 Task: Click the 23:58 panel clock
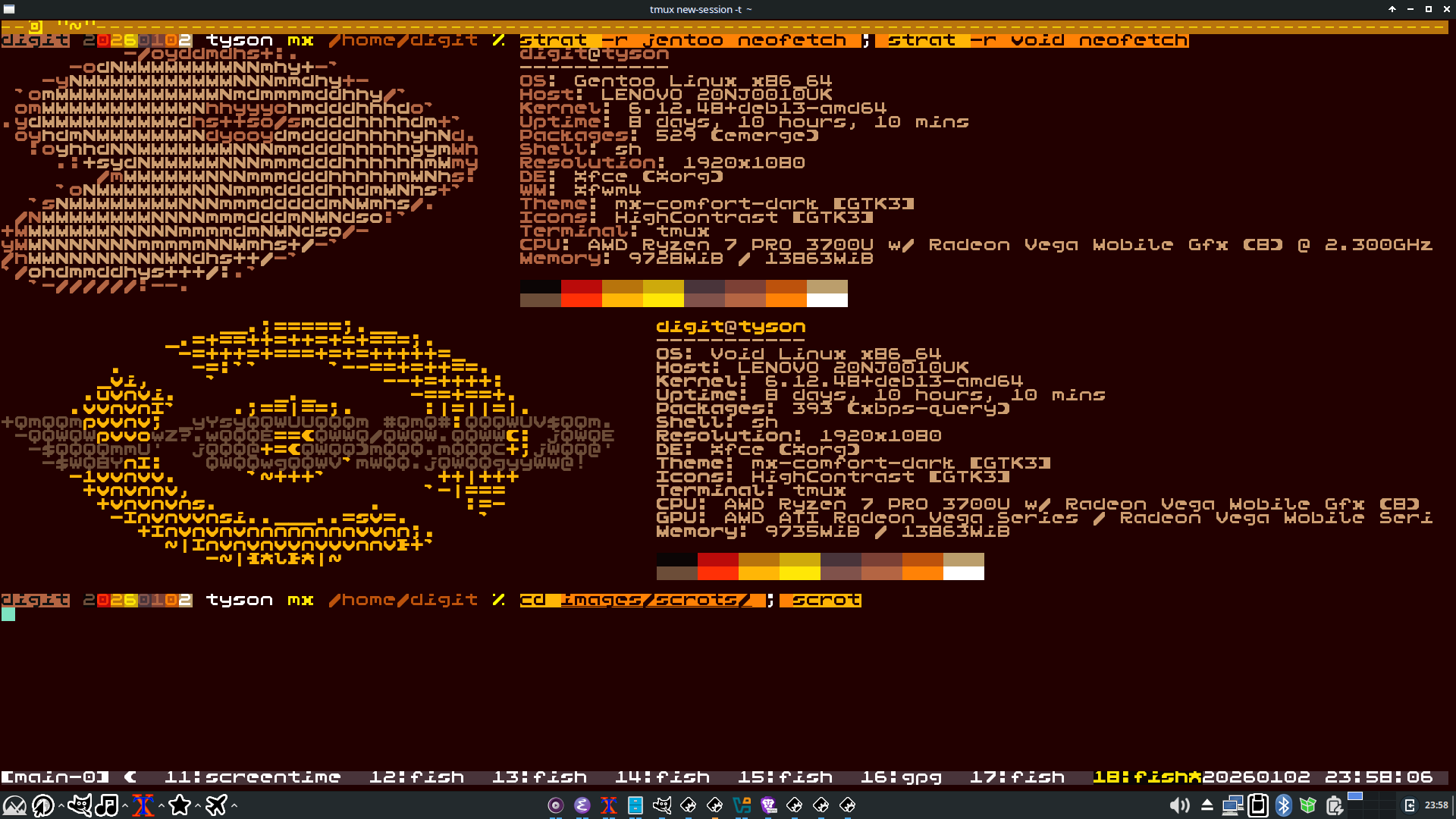(x=1436, y=805)
